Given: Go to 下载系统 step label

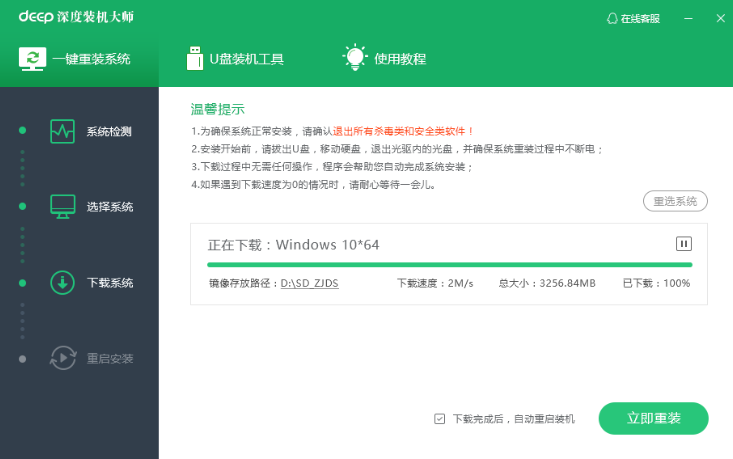Looking at the screenshot, I should [x=110, y=283].
